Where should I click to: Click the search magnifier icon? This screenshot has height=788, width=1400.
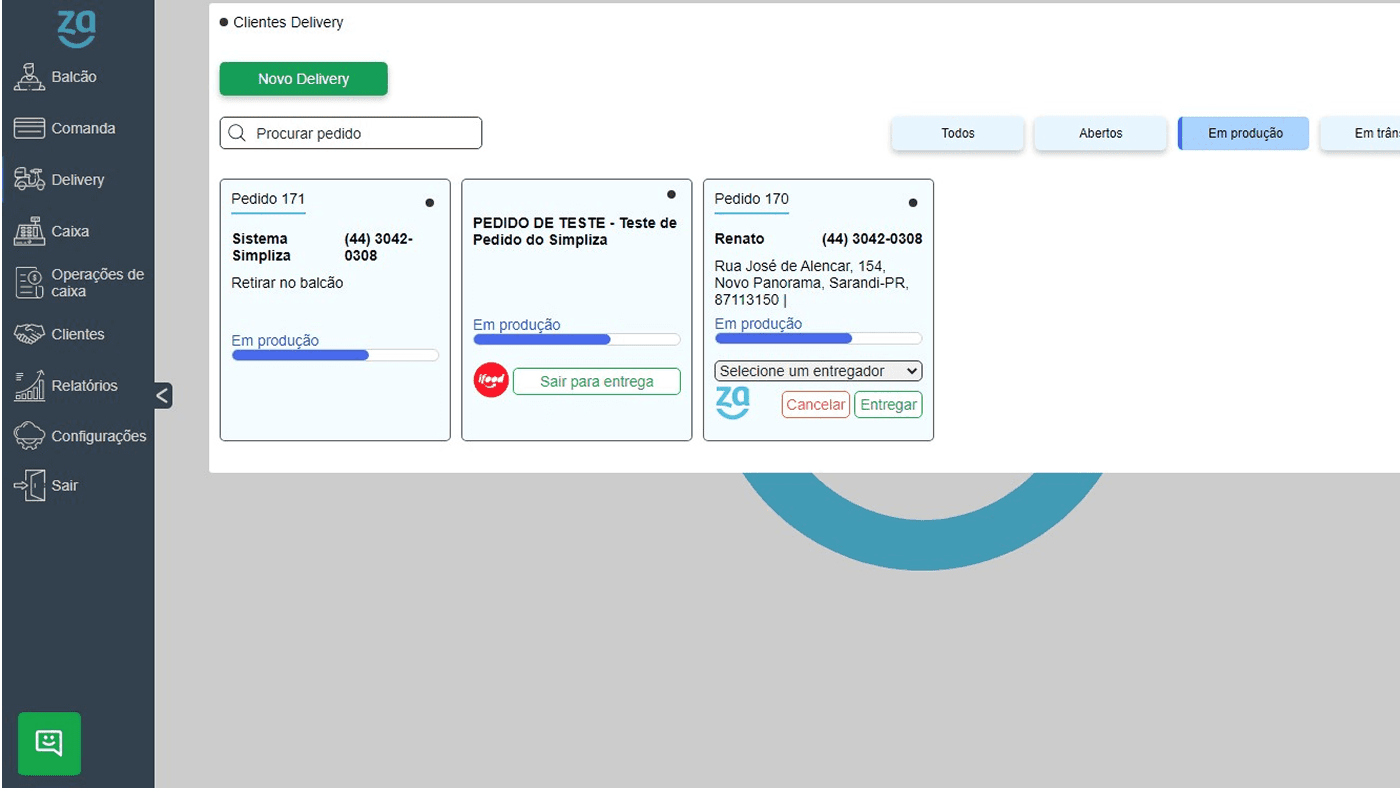point(237,133)
